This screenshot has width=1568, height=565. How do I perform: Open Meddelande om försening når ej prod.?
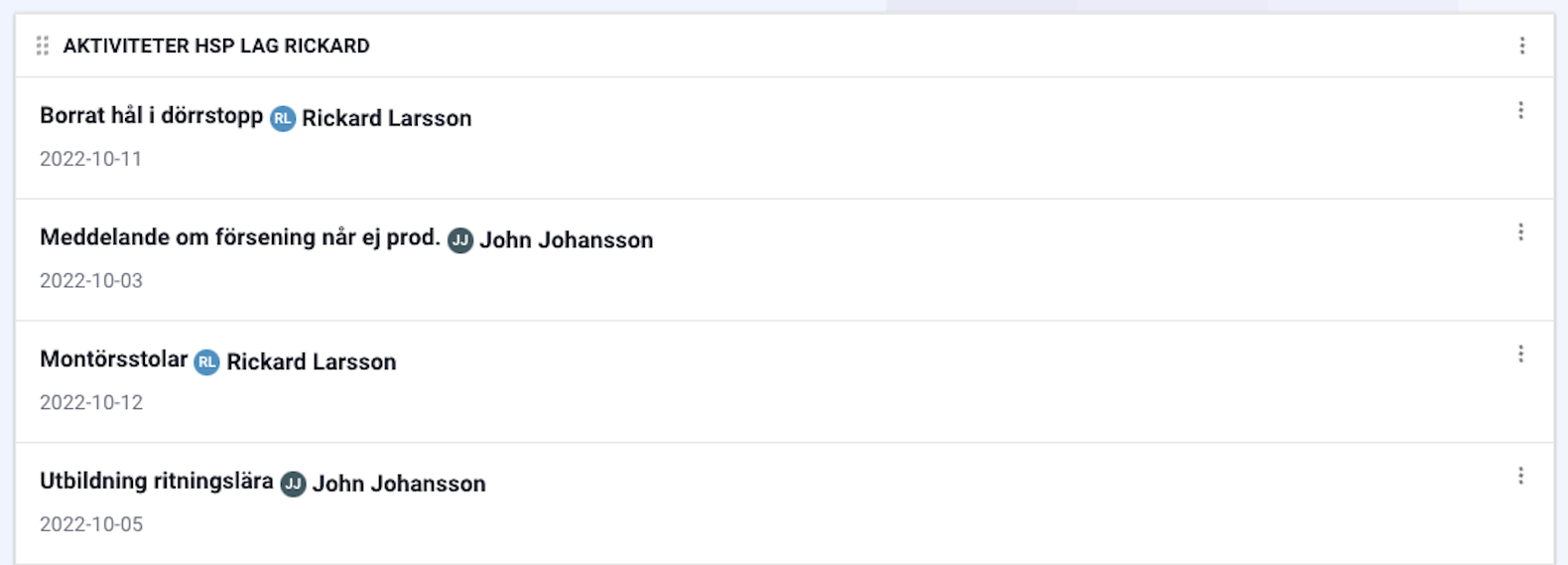coord(240,237)
